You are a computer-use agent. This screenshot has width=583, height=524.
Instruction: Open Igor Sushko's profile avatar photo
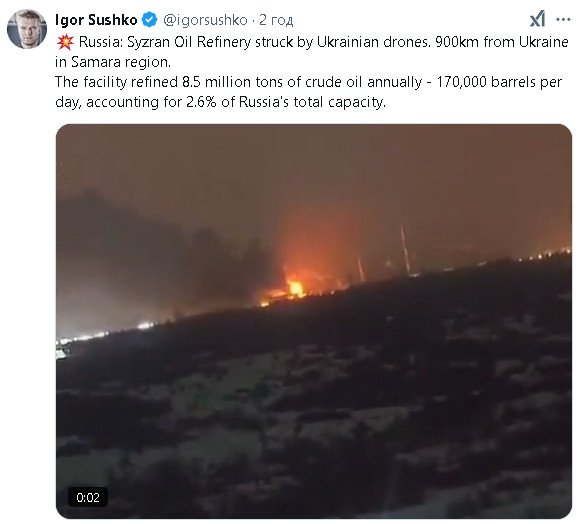27,29
